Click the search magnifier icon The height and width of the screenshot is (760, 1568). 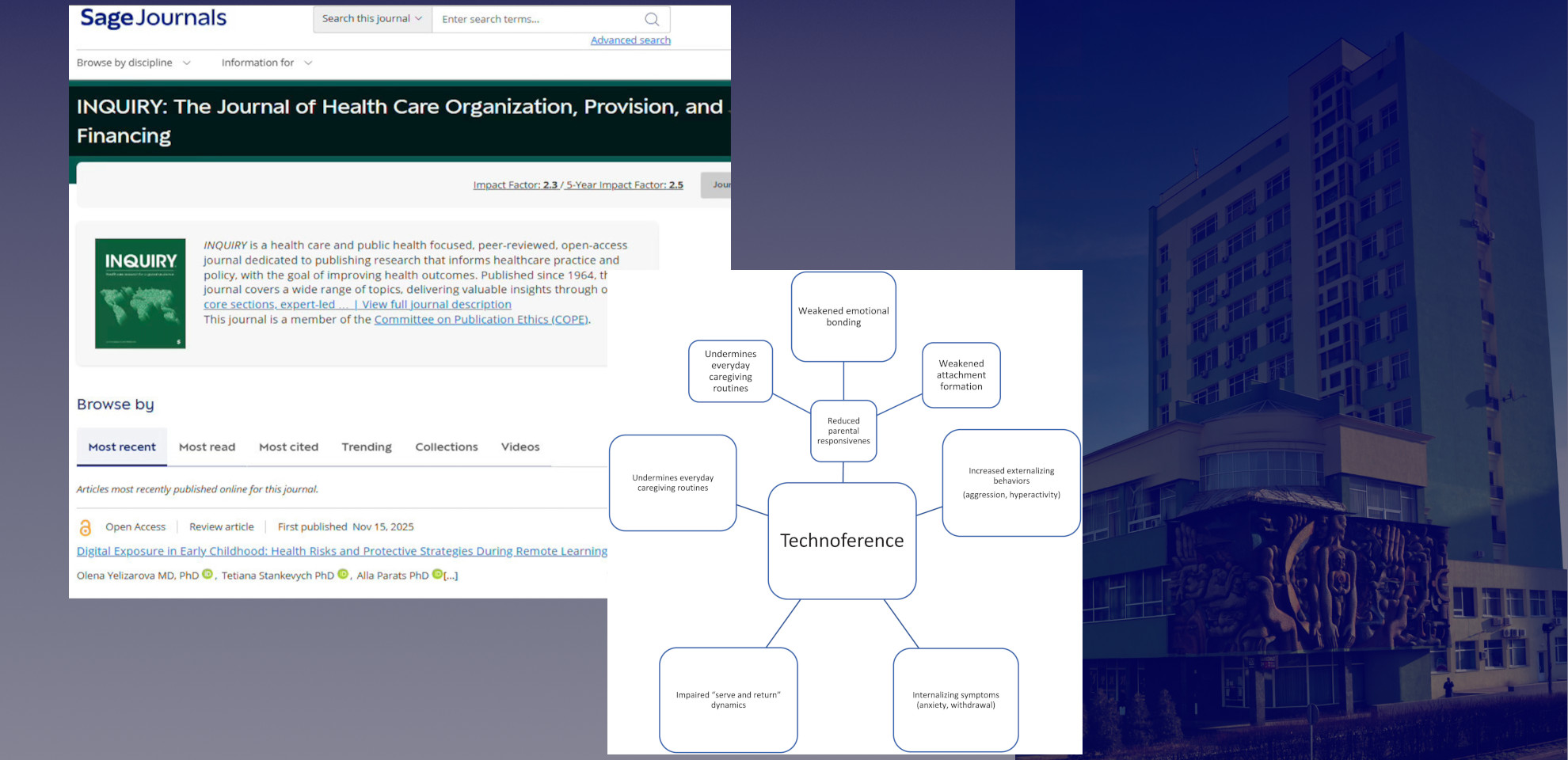[652, 19]
